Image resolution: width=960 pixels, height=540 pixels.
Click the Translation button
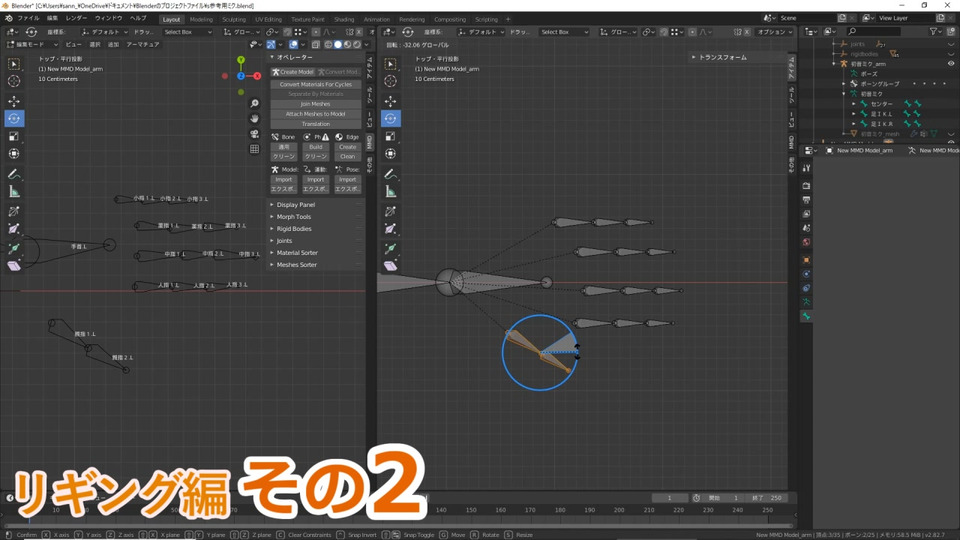click(x=315, y=124)
